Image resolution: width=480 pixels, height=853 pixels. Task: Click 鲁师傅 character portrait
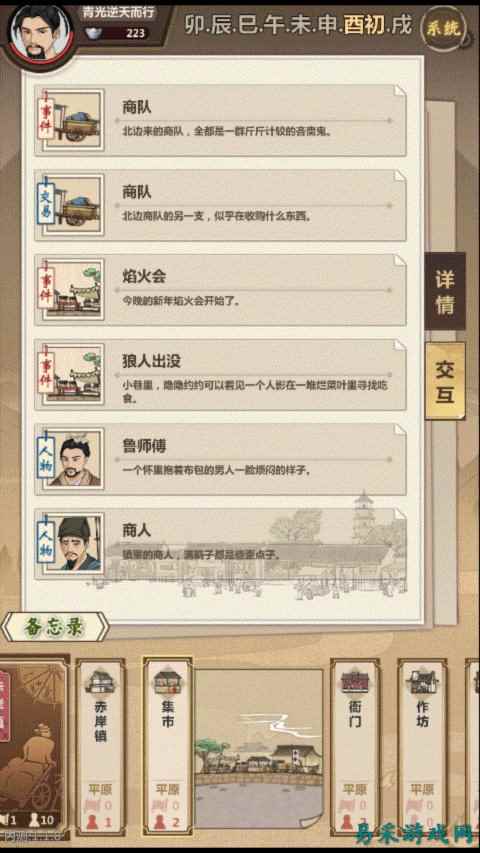(x=71, y=460)
